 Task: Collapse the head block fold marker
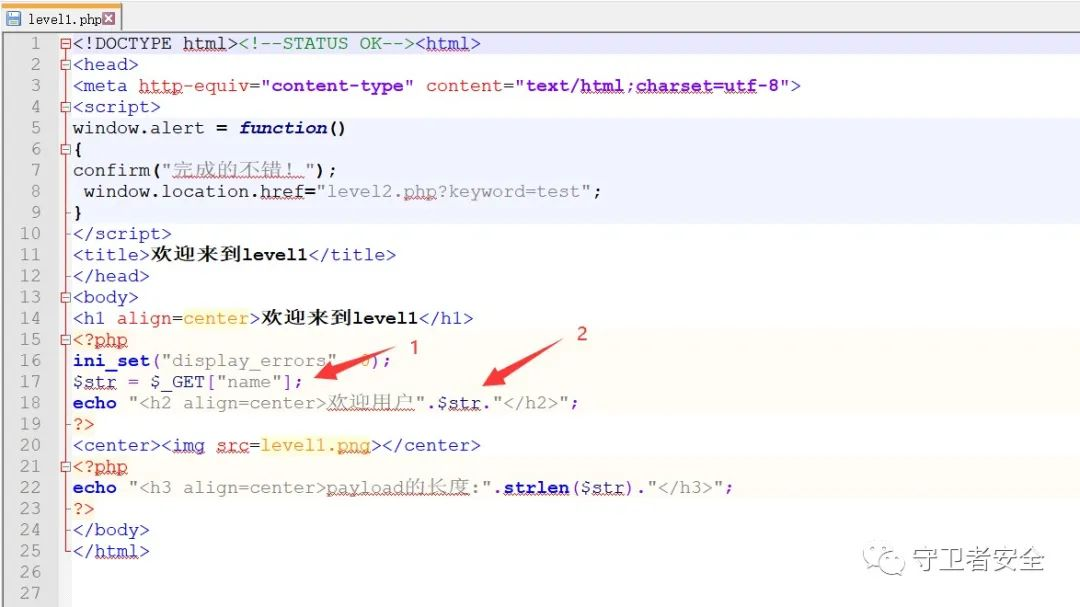pyautogui.click(x=66, y=65)
